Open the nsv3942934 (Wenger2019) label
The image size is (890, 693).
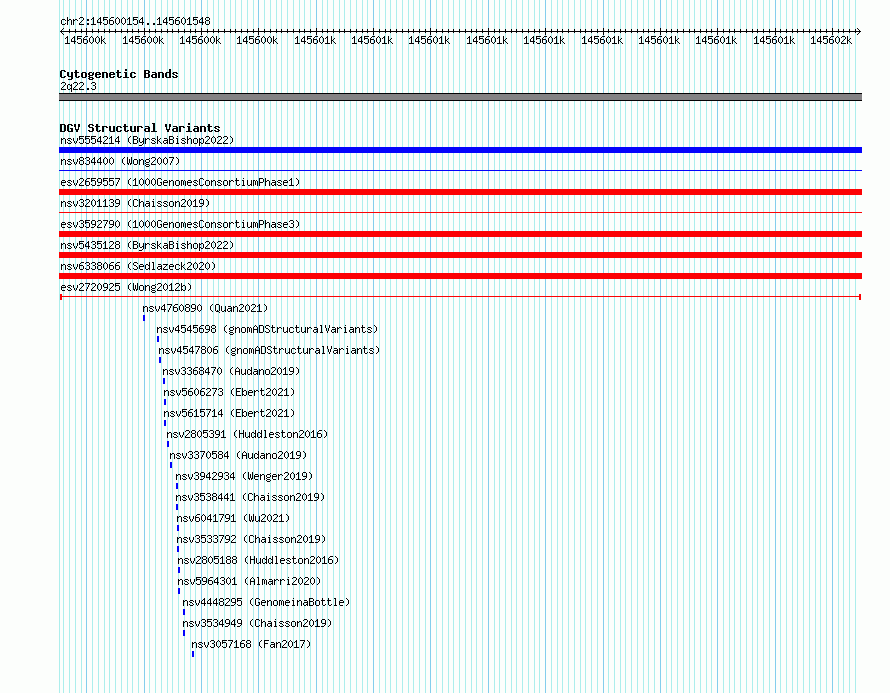[244, 476]
